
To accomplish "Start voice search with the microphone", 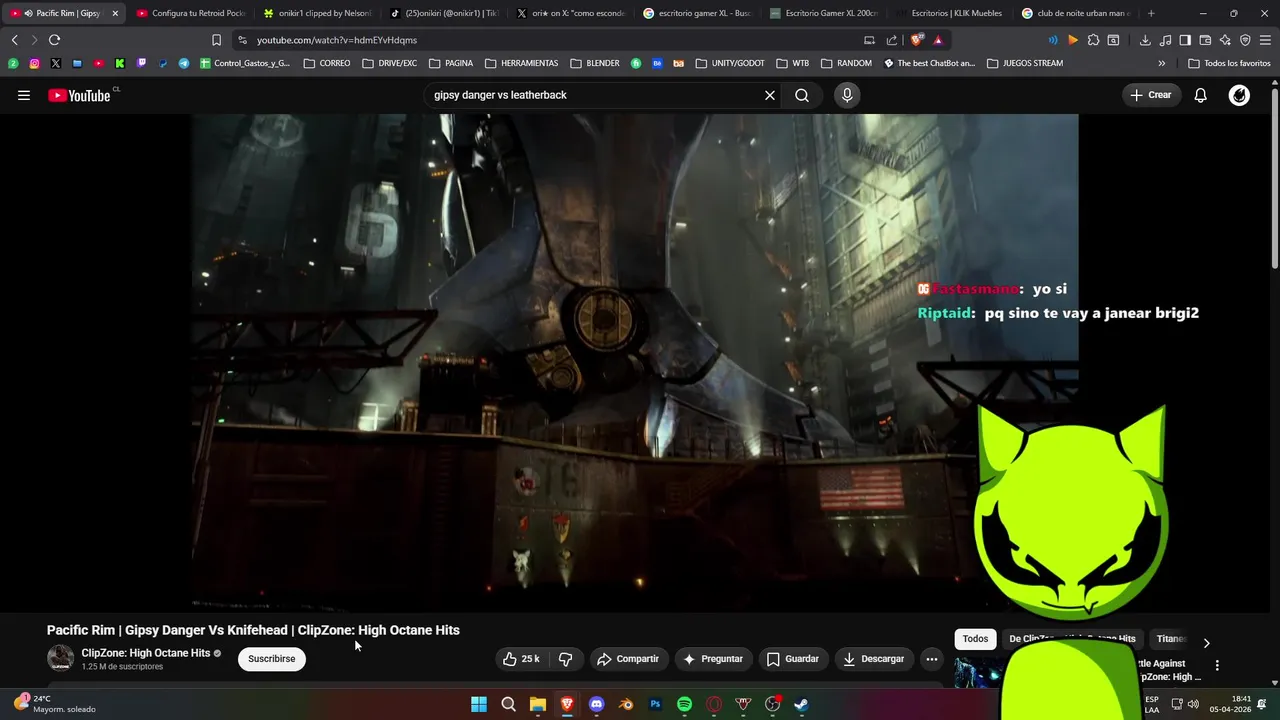I will coord(847,95).
